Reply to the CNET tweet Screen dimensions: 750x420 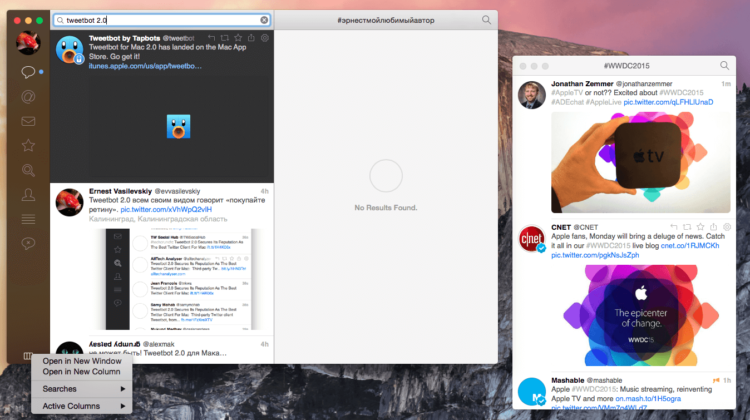(673, 227)
